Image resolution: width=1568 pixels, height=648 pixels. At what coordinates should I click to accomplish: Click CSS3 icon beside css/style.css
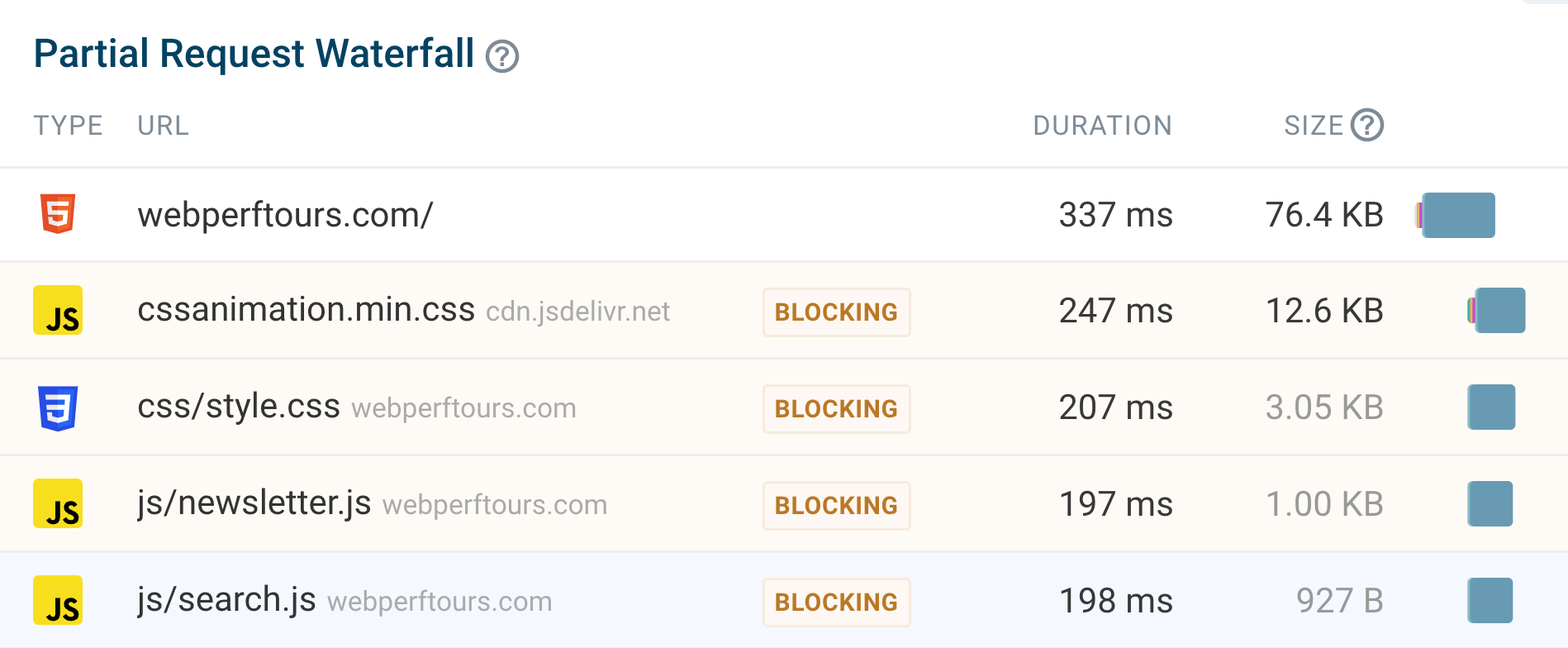58,407
